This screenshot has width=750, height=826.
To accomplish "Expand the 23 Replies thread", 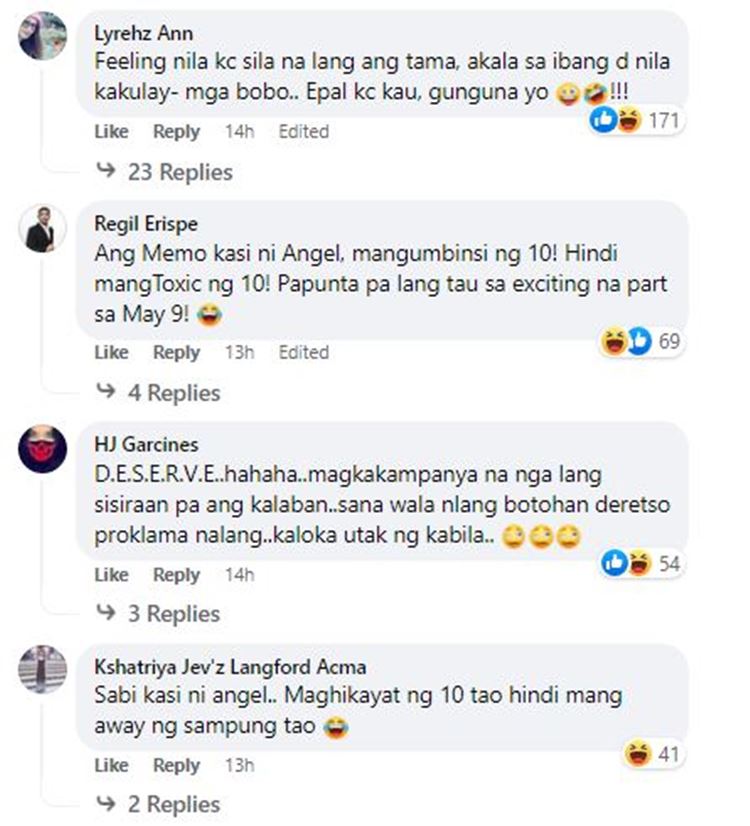I will click(164, 172).
